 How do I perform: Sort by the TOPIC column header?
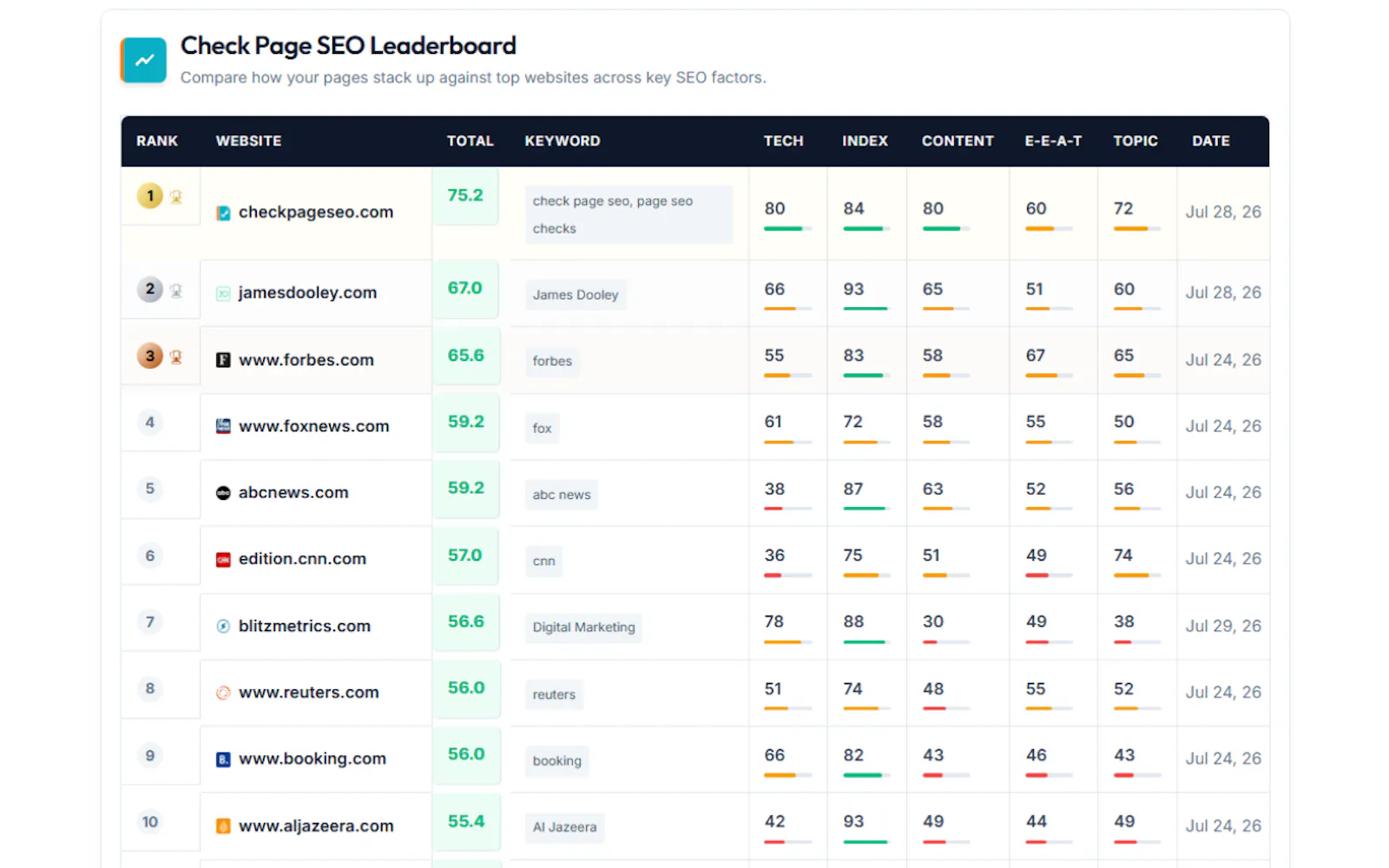[x=1136, y=141]
